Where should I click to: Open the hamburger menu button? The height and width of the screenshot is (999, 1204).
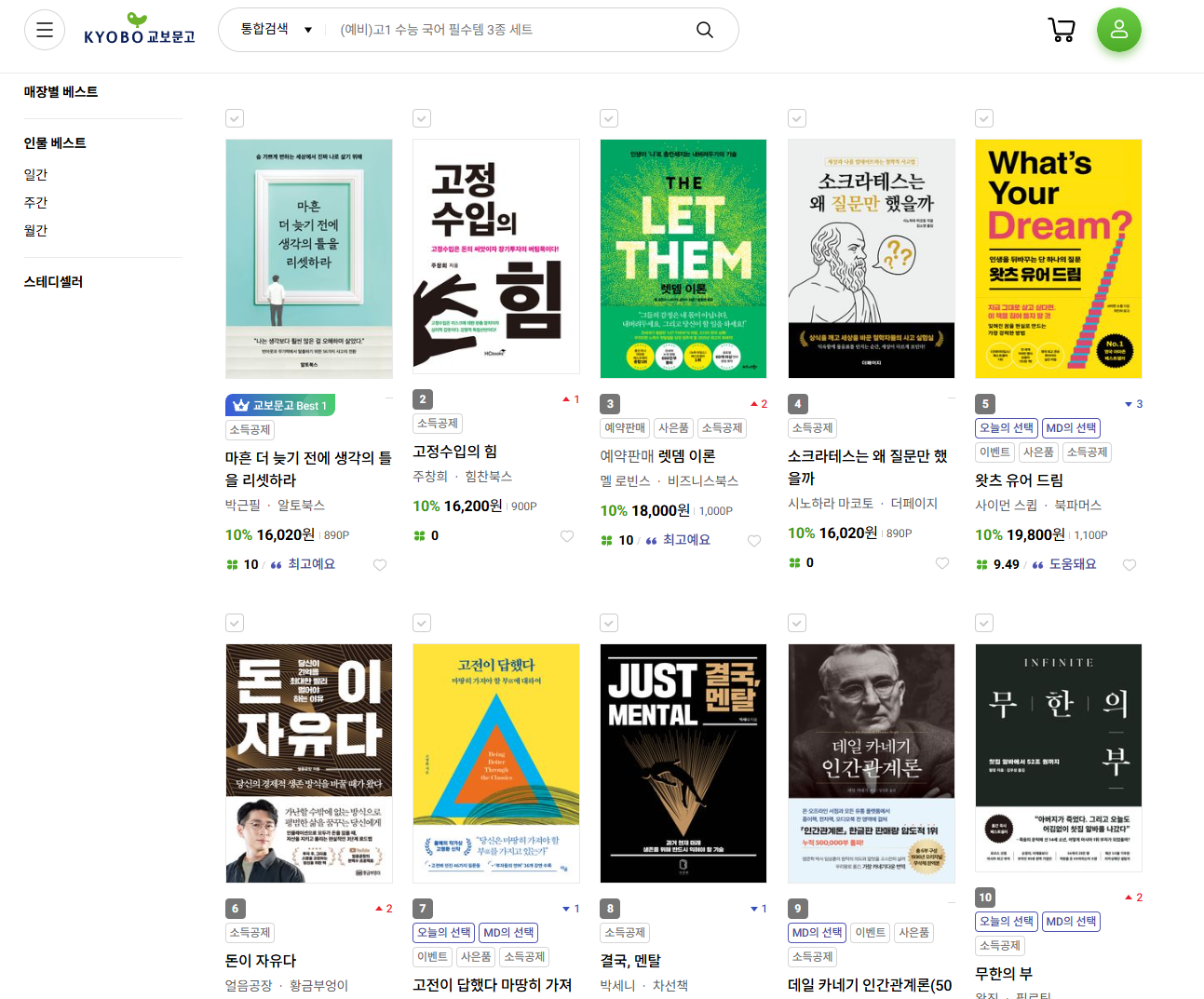45,30
